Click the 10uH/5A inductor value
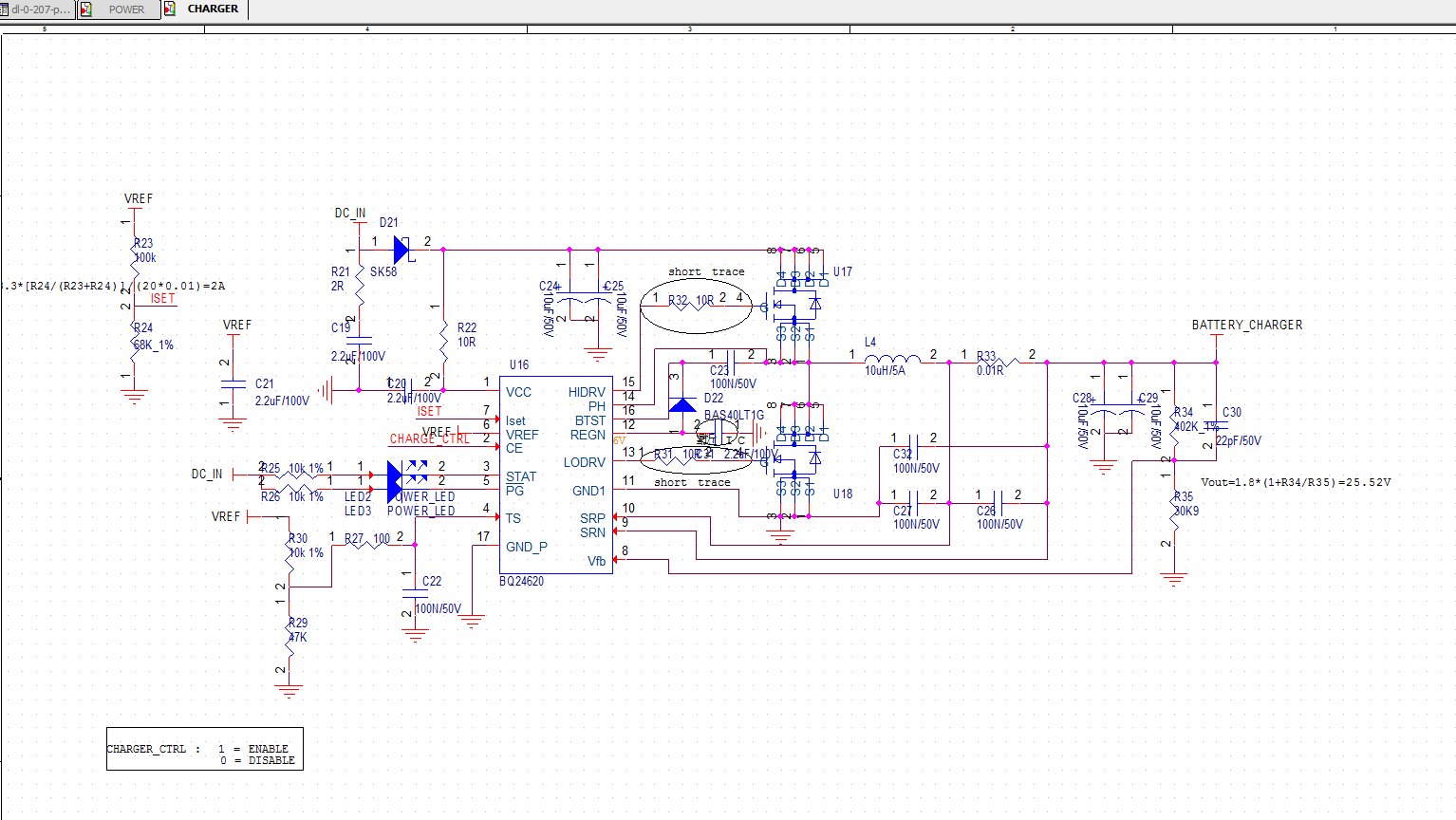Image resolution: width=1456 pixels, height=820 pixels. pos(885,370)
